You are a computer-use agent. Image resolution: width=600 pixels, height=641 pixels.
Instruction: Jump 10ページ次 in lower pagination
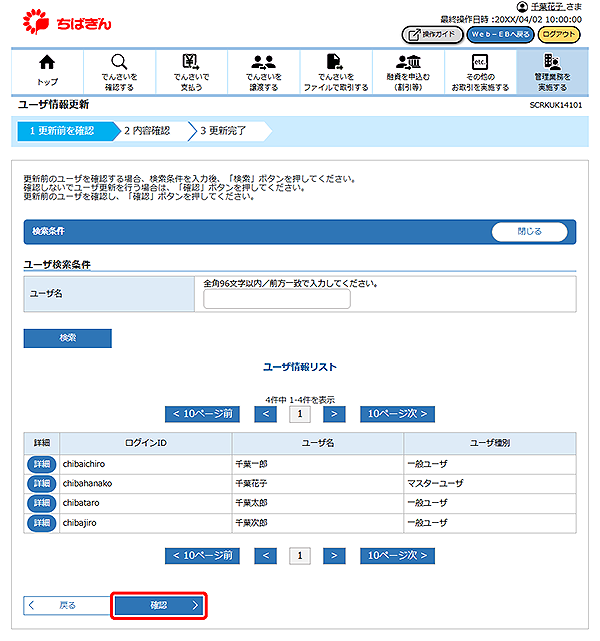(x=397, y=555)
